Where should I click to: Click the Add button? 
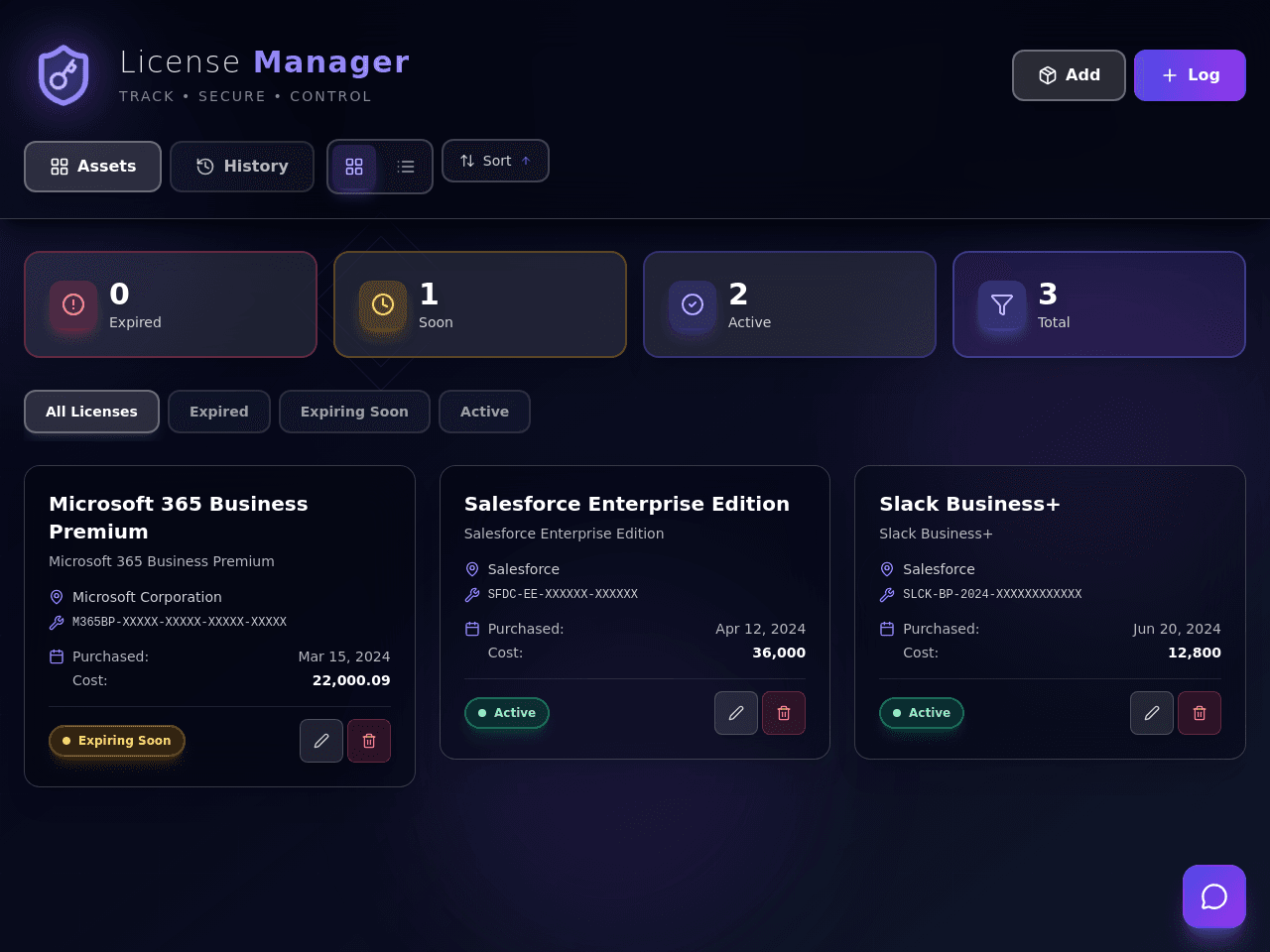(1069, 75)
